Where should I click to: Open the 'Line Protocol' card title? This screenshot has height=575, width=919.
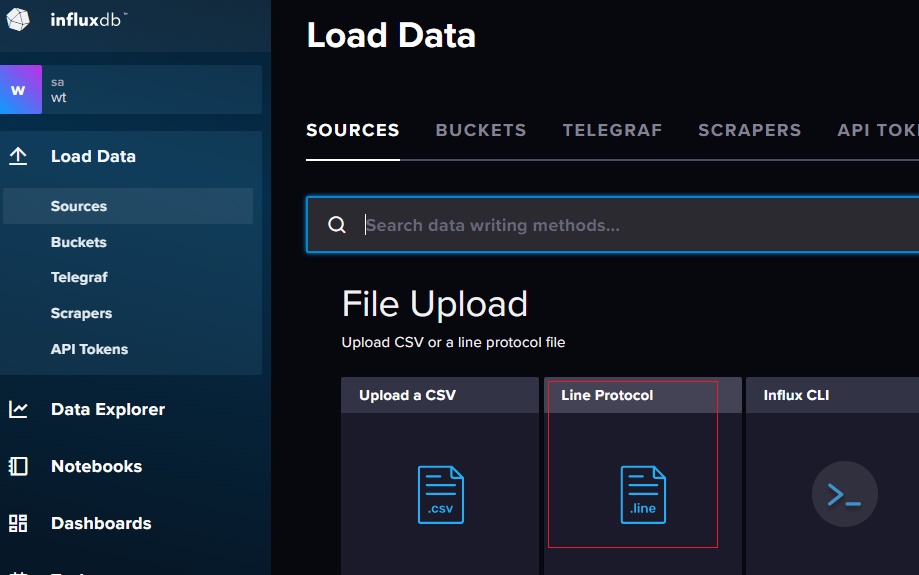point(607,395)
